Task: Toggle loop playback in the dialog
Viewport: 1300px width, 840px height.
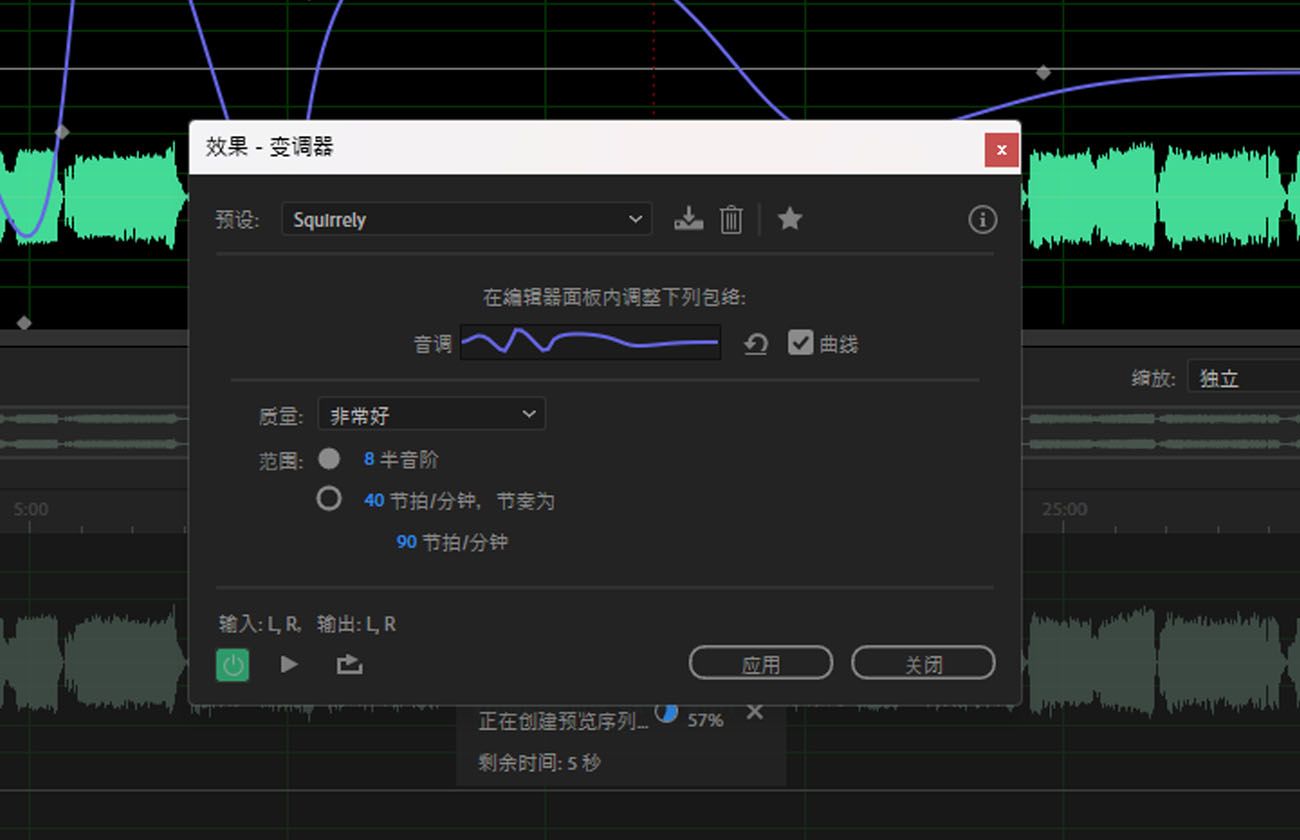Action: [349, 664]
